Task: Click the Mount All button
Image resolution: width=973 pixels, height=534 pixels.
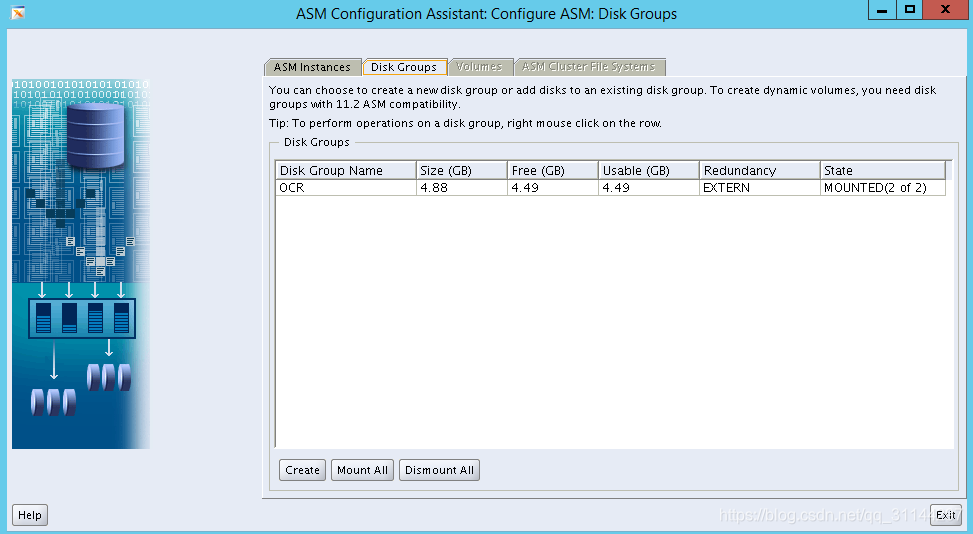Action: pyautogui.click(x=362, y=470)
